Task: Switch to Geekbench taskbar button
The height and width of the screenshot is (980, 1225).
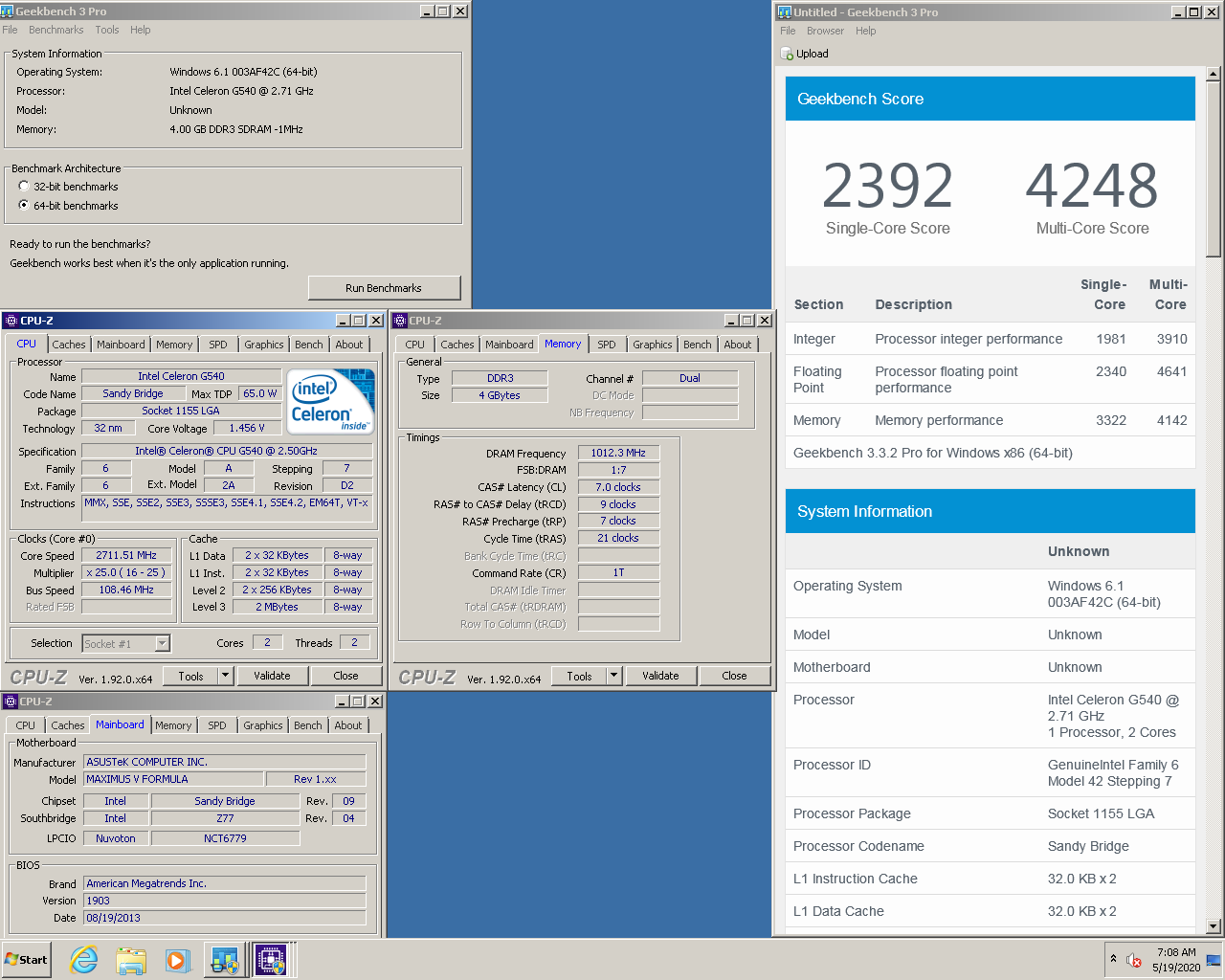Action: (x=225, y=960)
